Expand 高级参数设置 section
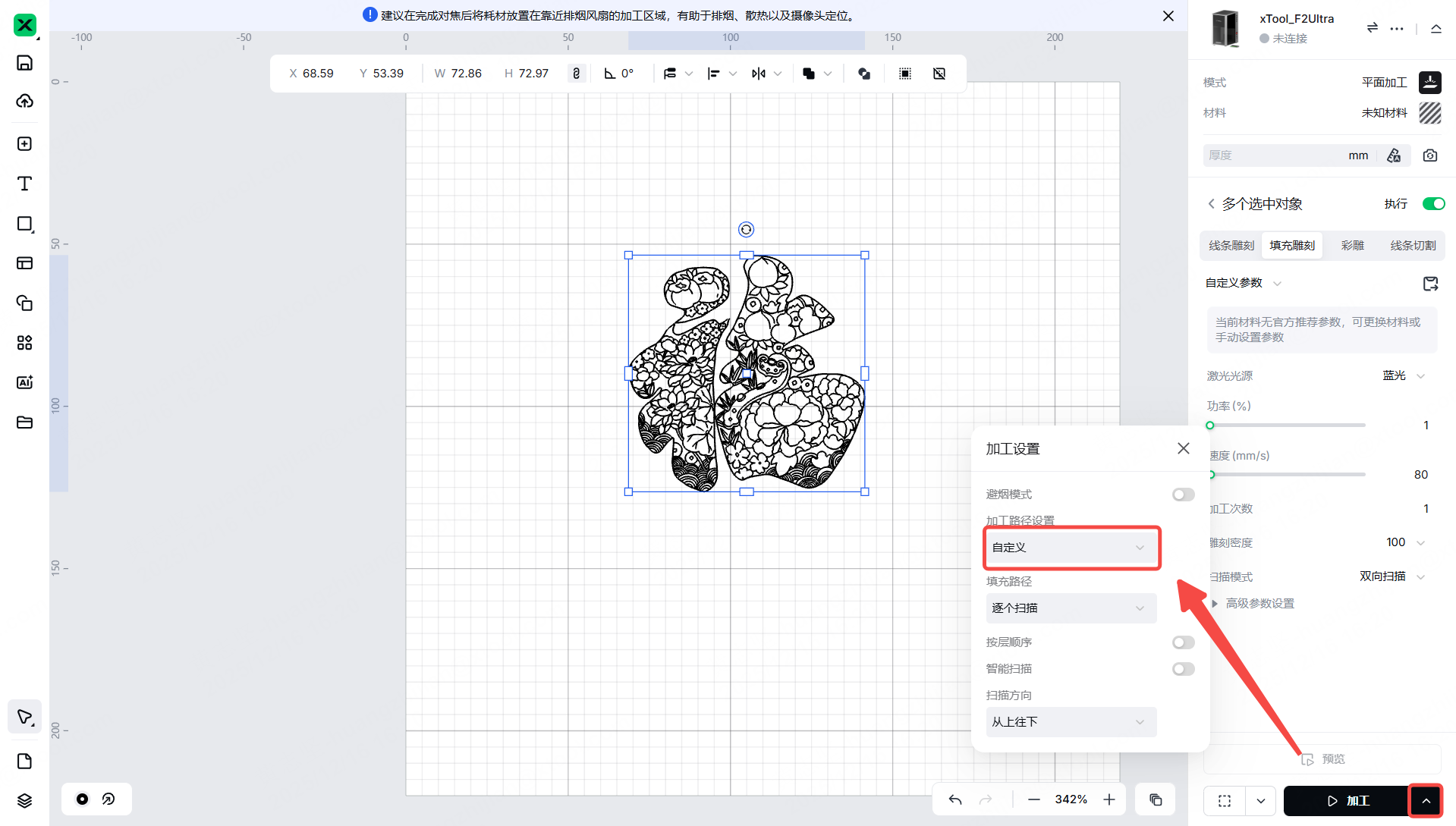Screen dimensions: 1456x826 [1259, 604]
